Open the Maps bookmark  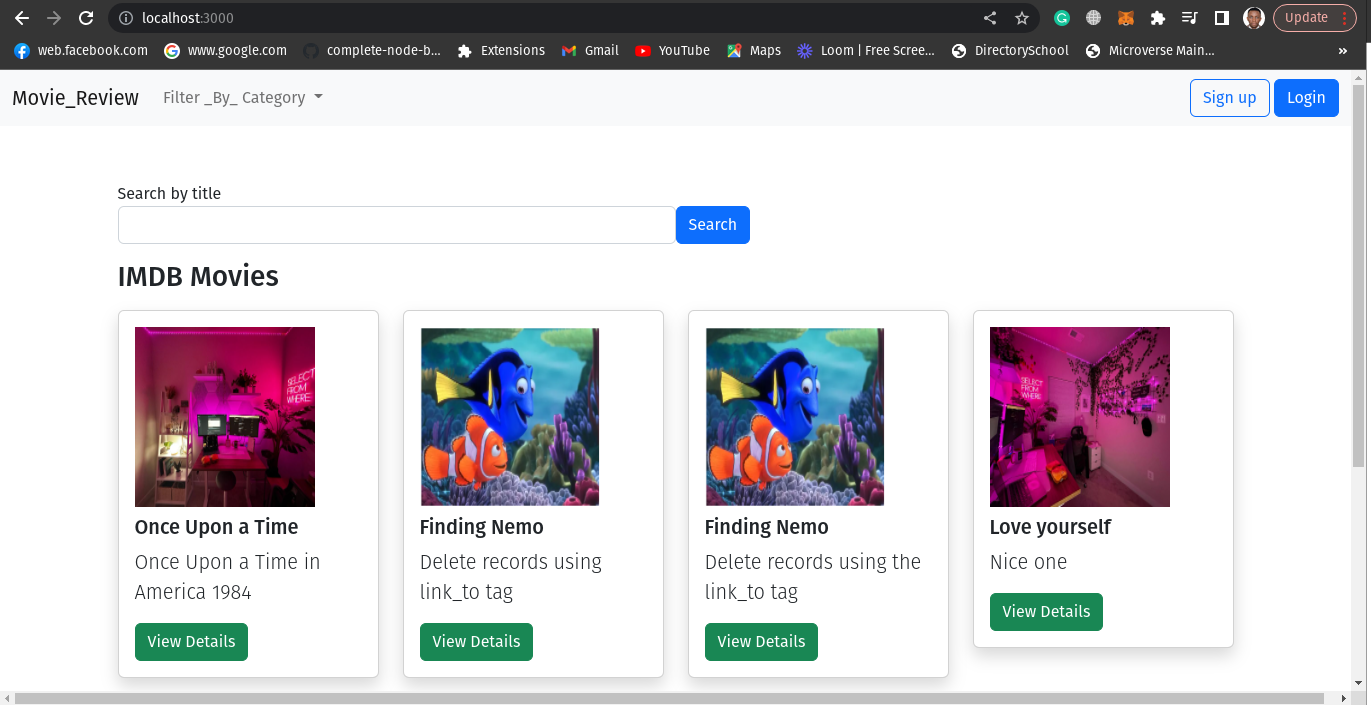754,50
